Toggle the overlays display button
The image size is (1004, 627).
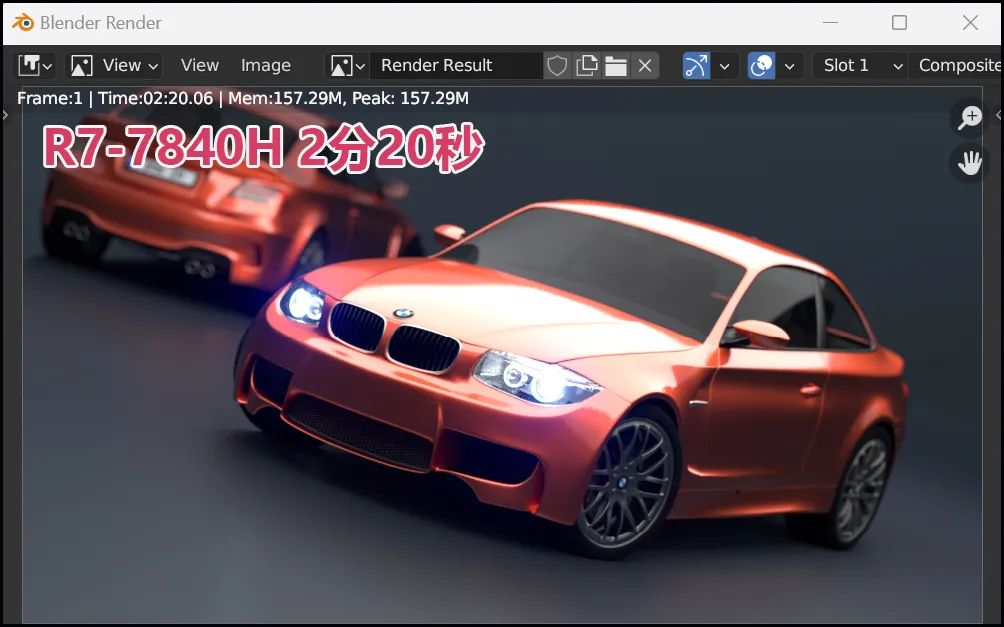pos(761,65)
